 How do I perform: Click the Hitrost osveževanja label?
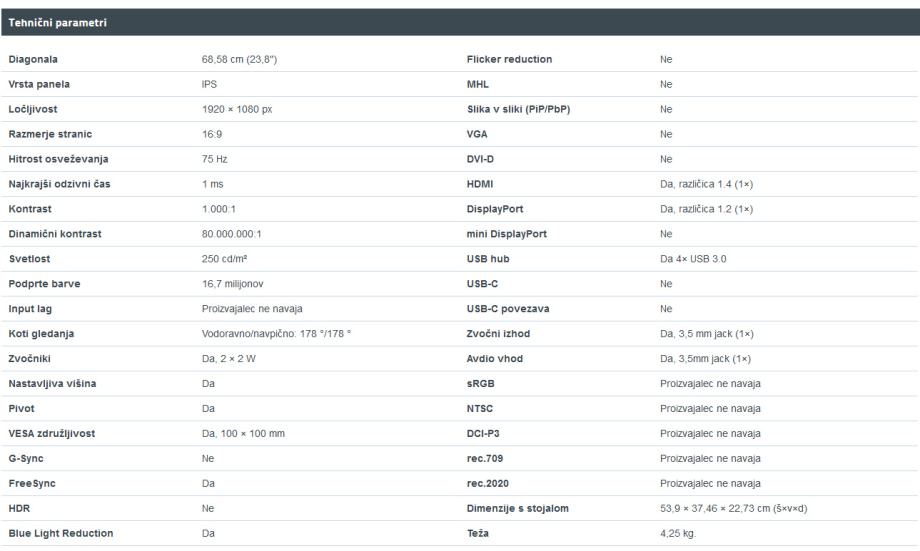click(x=58, y=159)
